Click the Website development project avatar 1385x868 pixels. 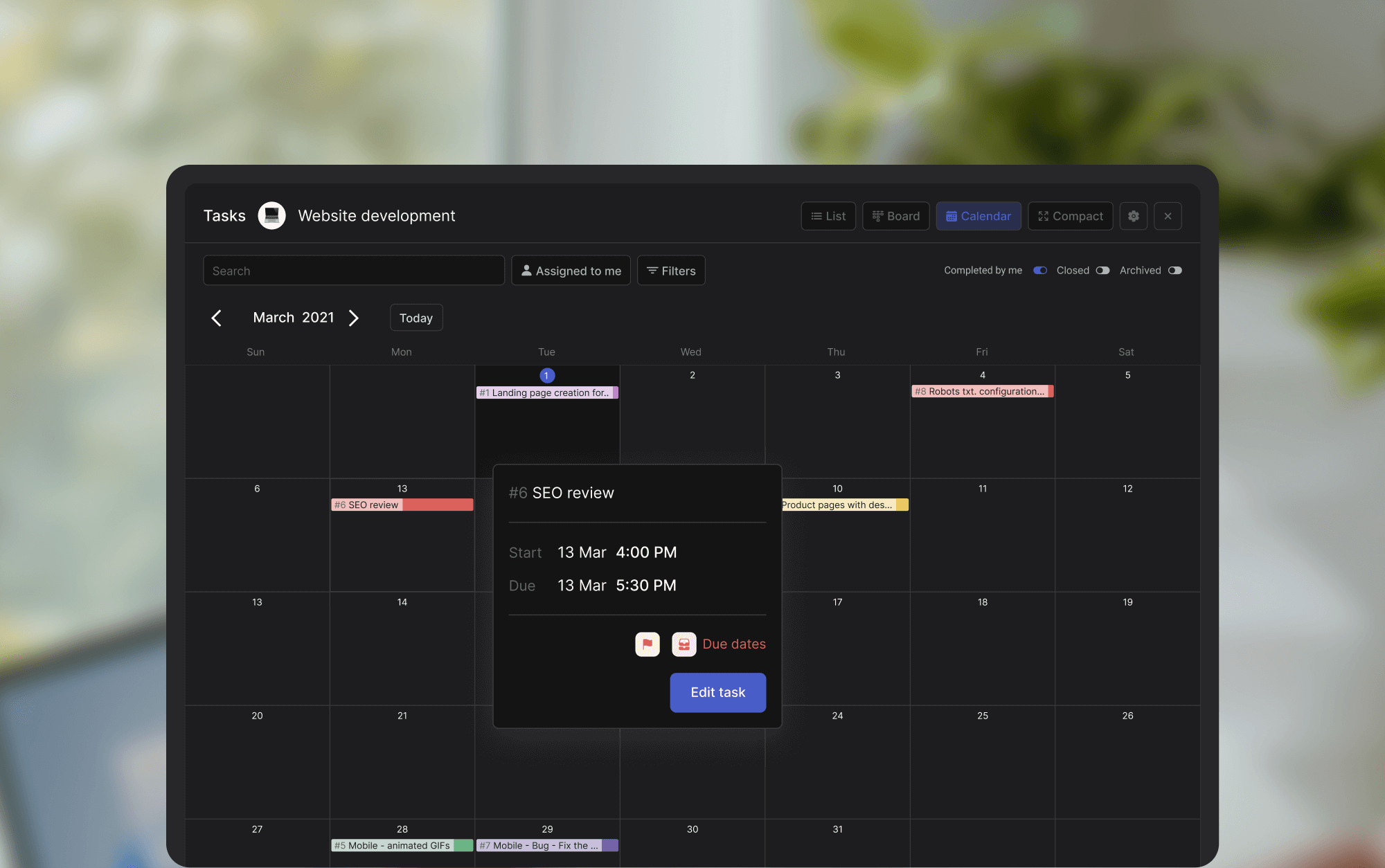tap(271, 216)
